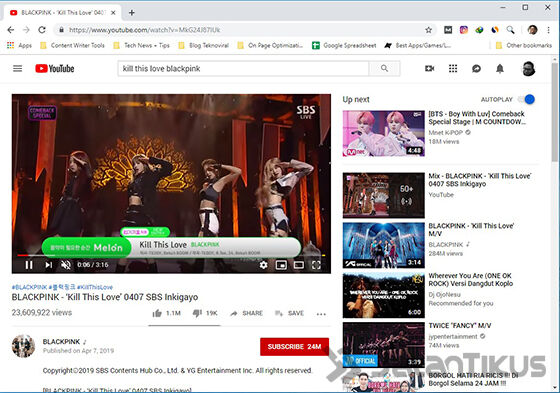560x393 pixels.
Task: Open create video camera icon
Action: click(x=430, y=68)
